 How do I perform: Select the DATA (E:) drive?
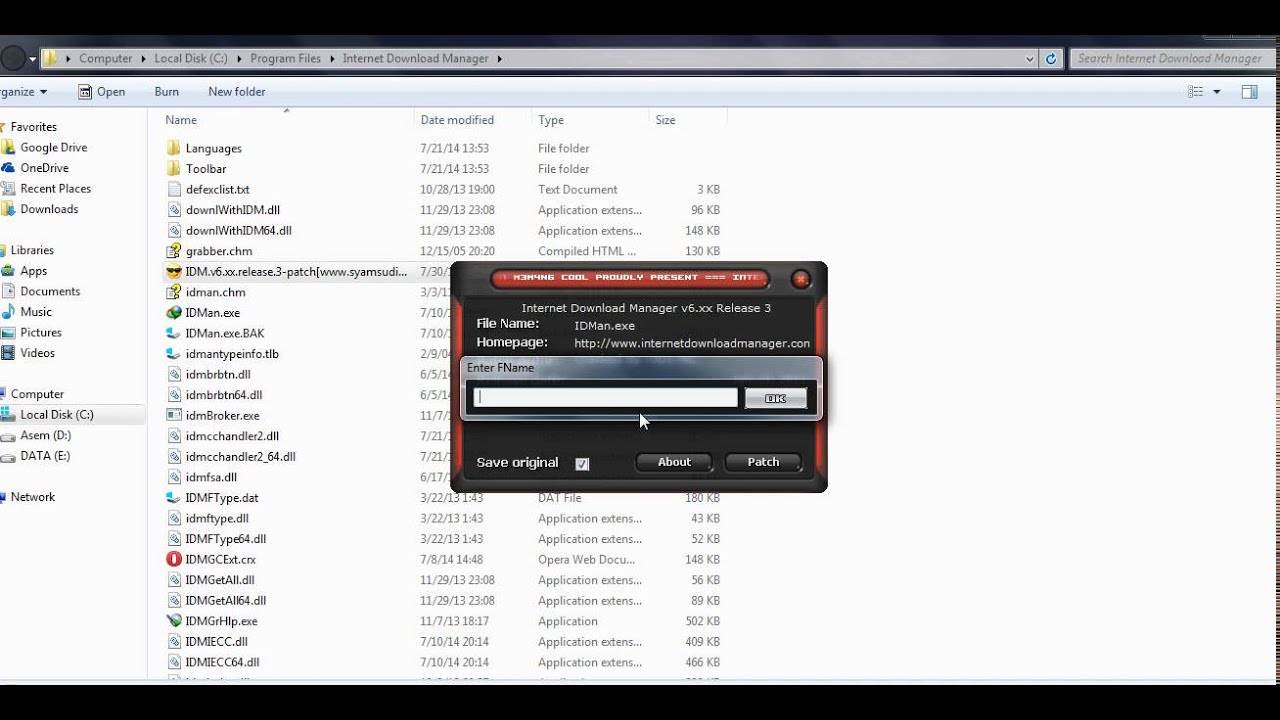pyautogui.click(x=45, y=456)
